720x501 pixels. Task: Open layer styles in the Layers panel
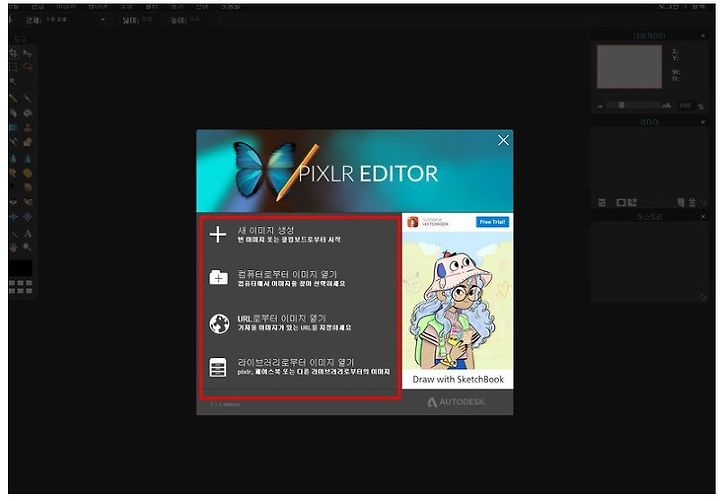point(633,202)
